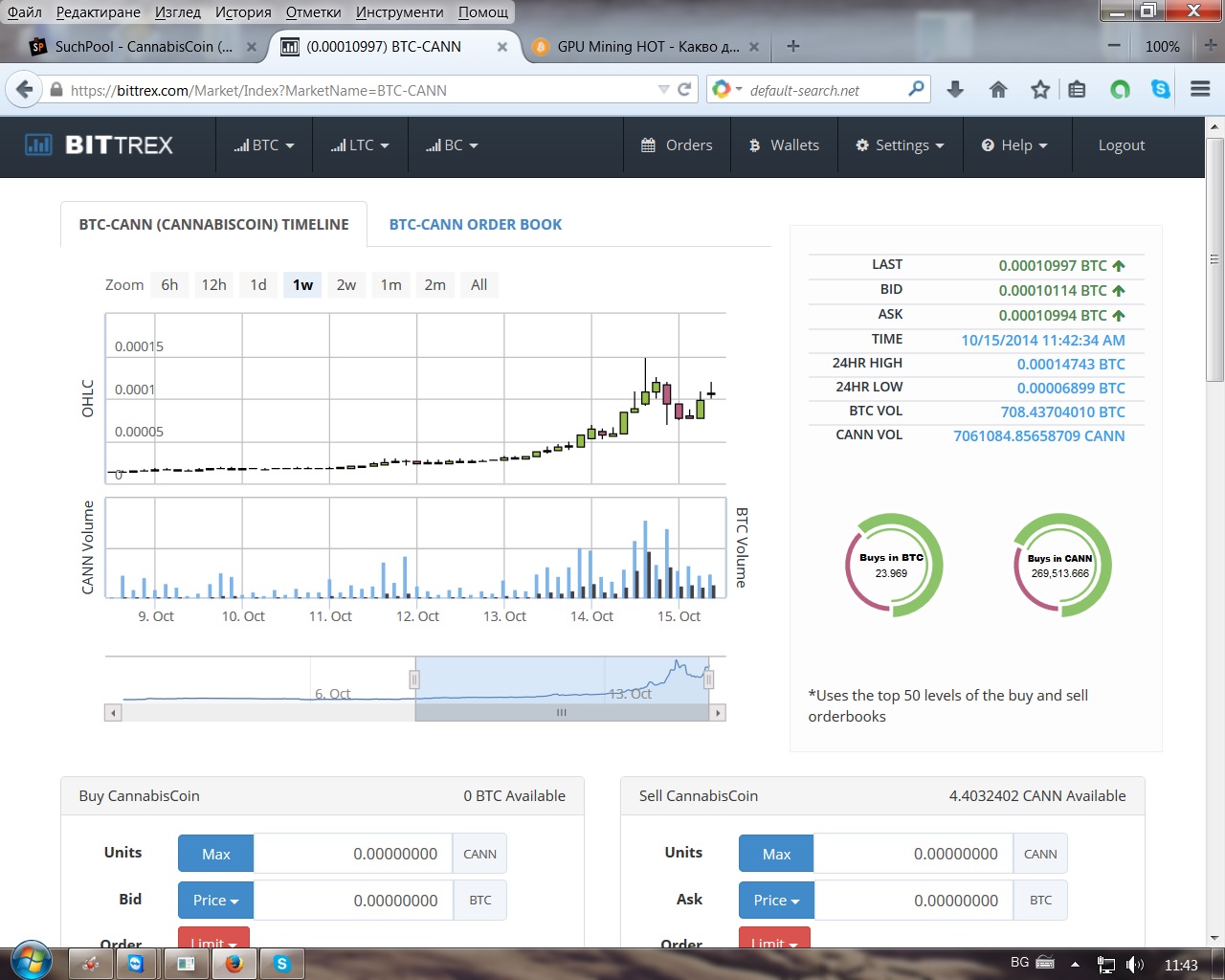This screenshot has height=980, width=1225.
Task: Select BTC-CANN (CANNABISCOIN) TIMELINE tab
Action: [213, 225]
